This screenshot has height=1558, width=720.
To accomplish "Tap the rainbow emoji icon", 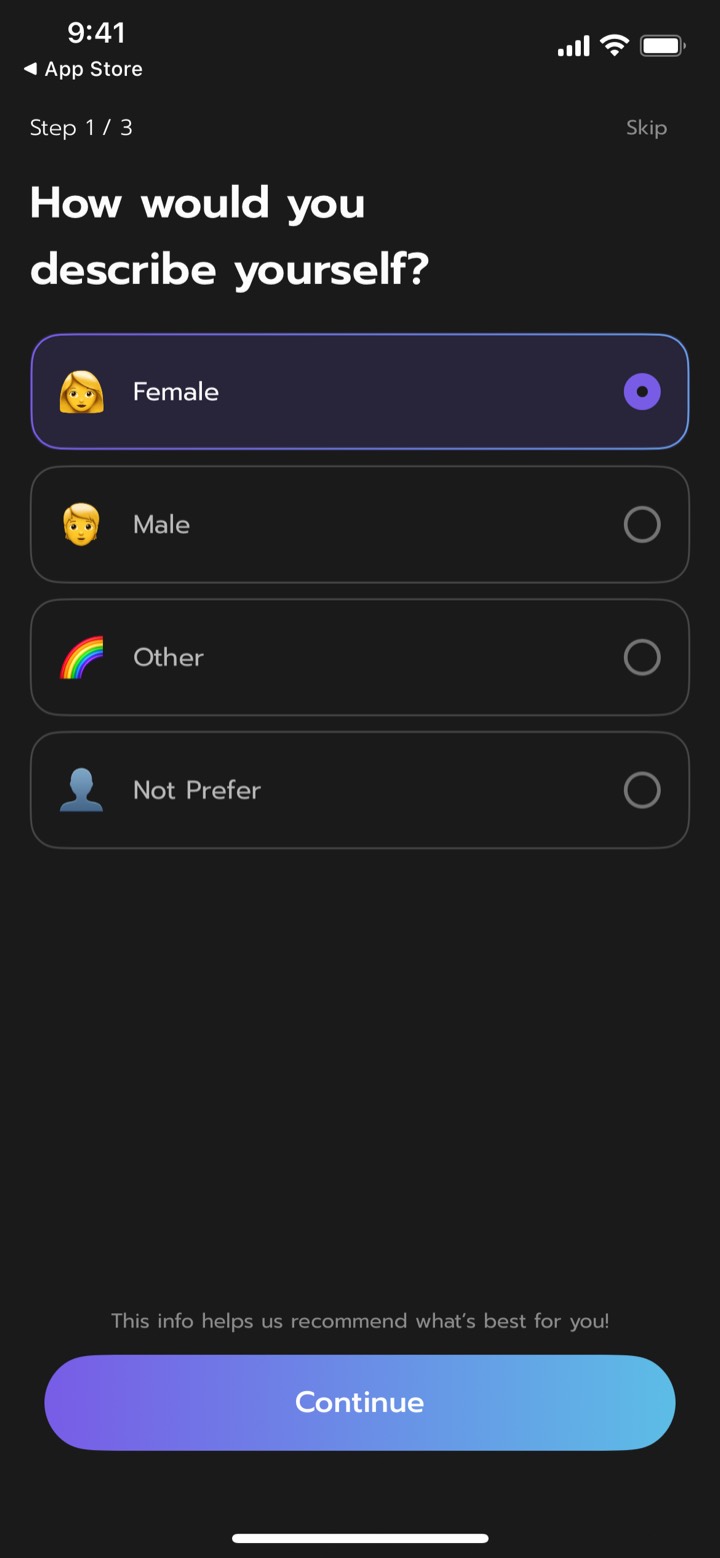I will (81, 657).
